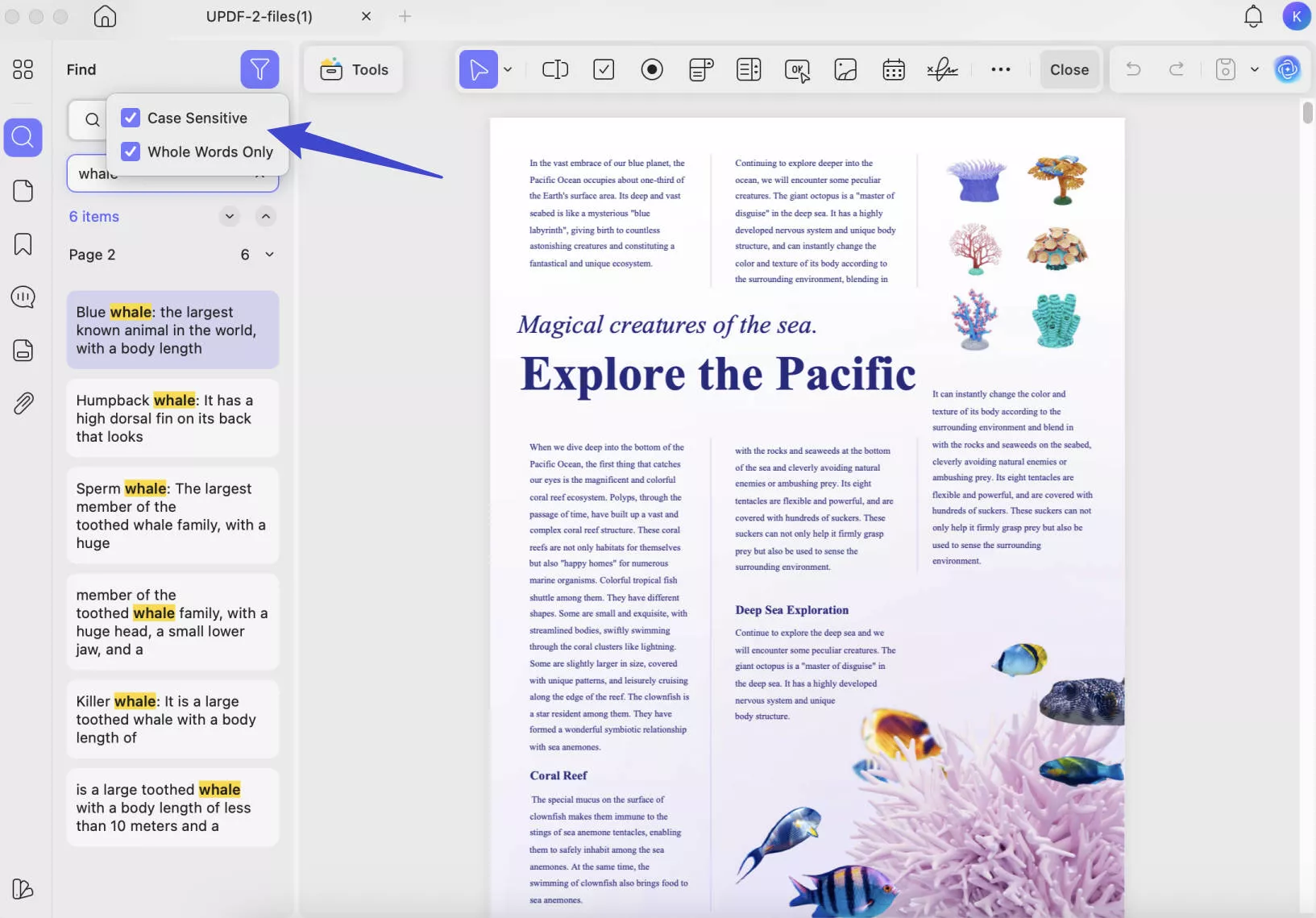Add a push button (OK) form field
This screenshot has height=918, width=1316.
click(797, 69)
